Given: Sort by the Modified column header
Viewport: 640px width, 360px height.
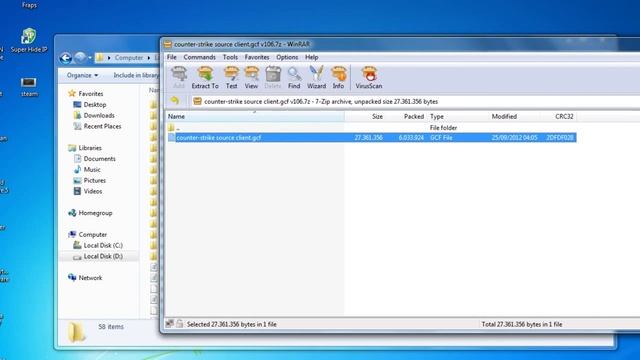Looking at the screenshot, I should coord(515,116).
